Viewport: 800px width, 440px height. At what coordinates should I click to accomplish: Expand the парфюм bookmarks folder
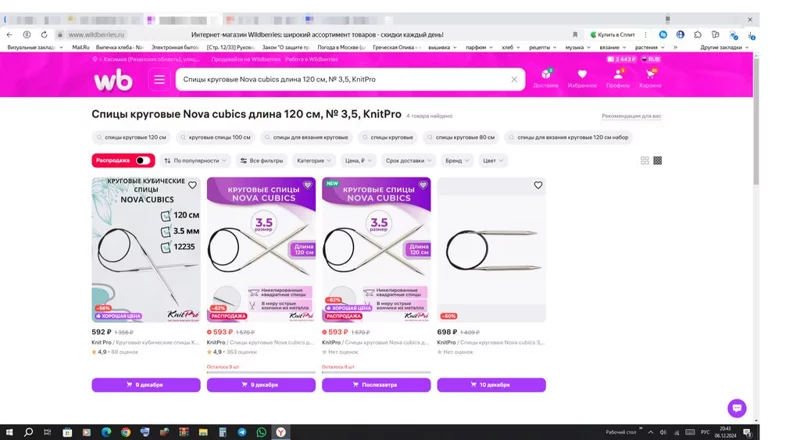pos(479,47)
